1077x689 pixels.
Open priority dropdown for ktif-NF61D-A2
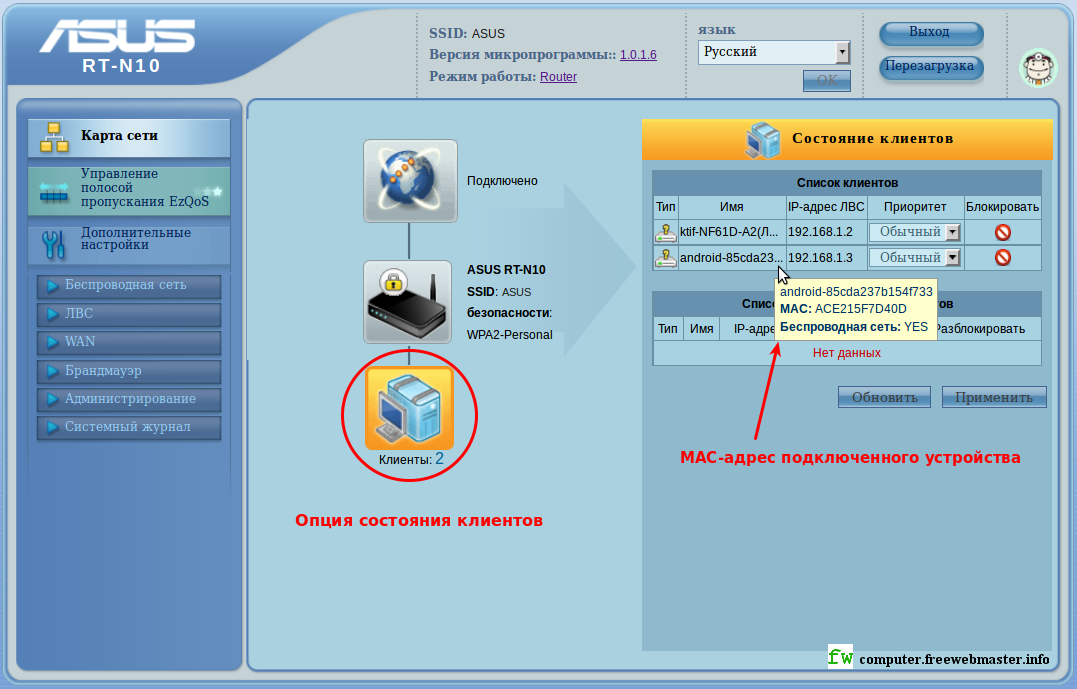click(x=914, y=232)
